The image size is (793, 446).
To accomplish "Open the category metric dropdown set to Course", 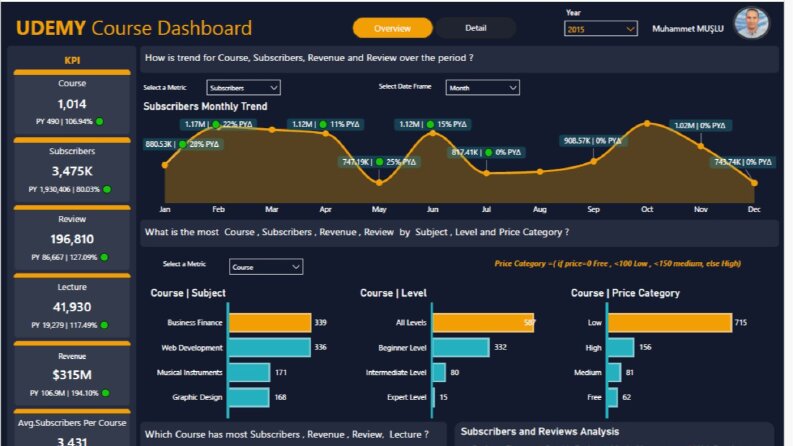I will pos(266,267).
